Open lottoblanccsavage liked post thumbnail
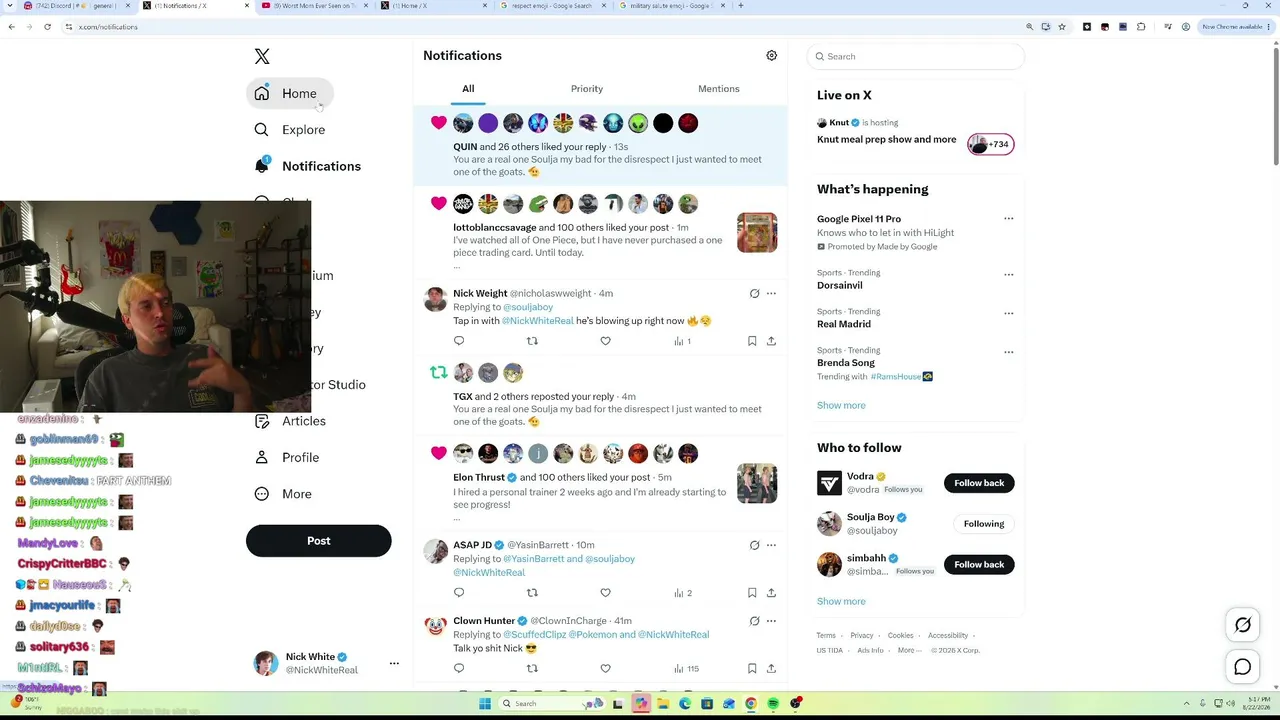Screen dimensions: 1280x720 click(x=757, y=233)
